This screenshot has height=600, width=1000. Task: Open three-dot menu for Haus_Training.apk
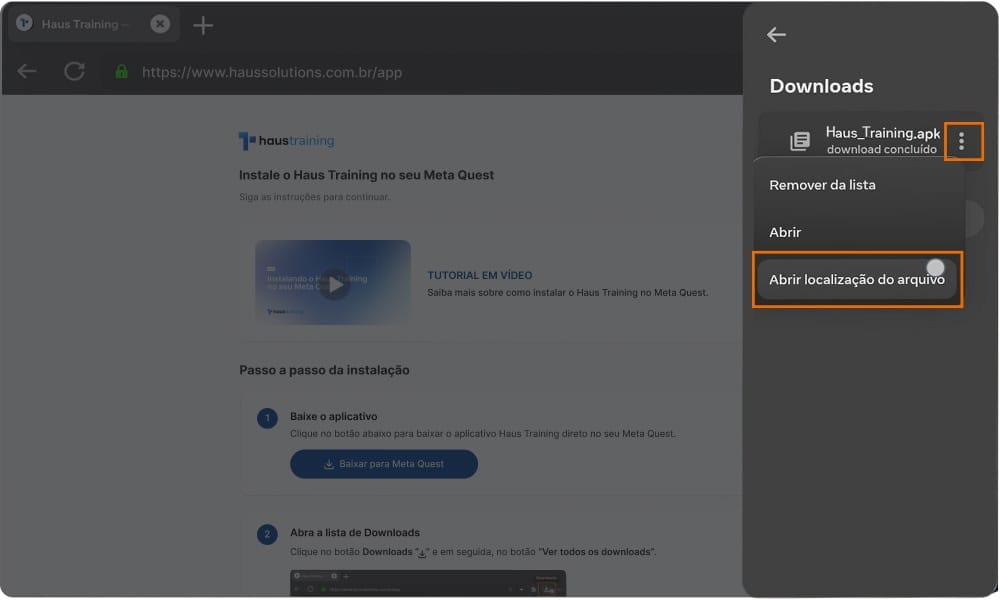tap(962, 141)
